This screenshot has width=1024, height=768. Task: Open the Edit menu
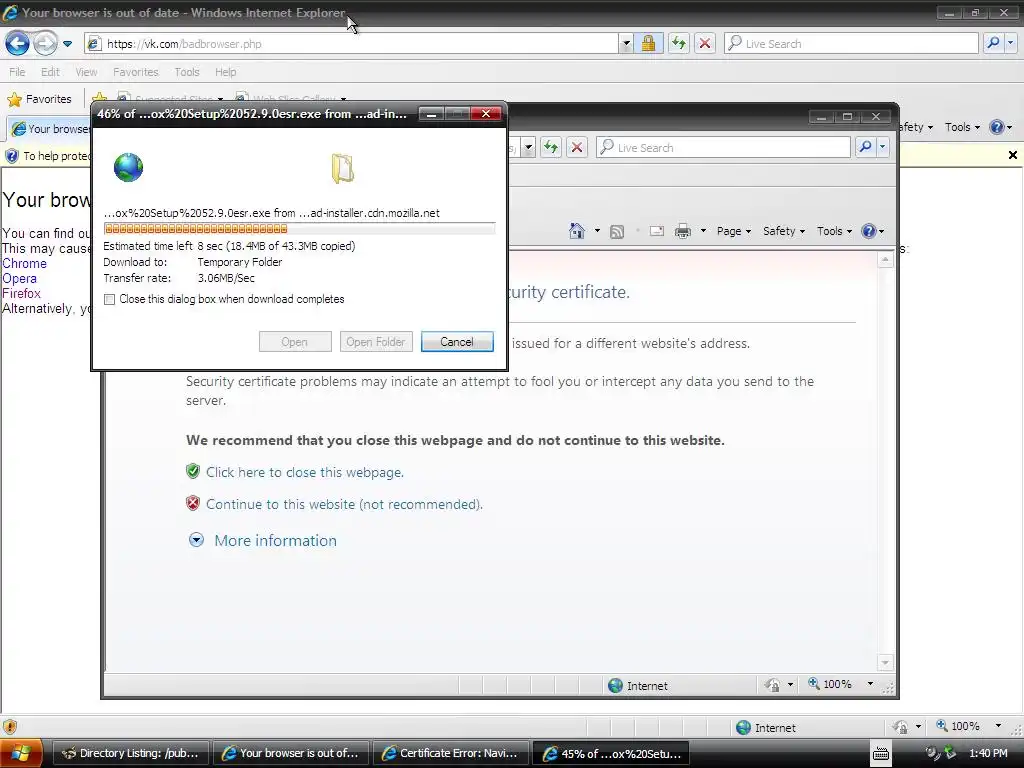[x=50, y=72]
